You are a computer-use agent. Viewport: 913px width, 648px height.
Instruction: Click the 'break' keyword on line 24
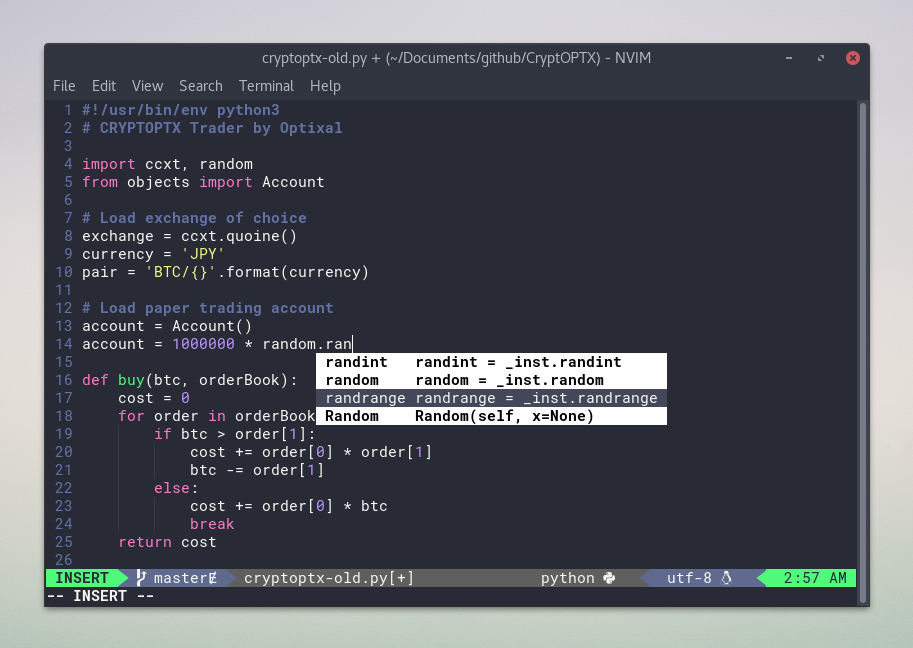tap(212, 525)
